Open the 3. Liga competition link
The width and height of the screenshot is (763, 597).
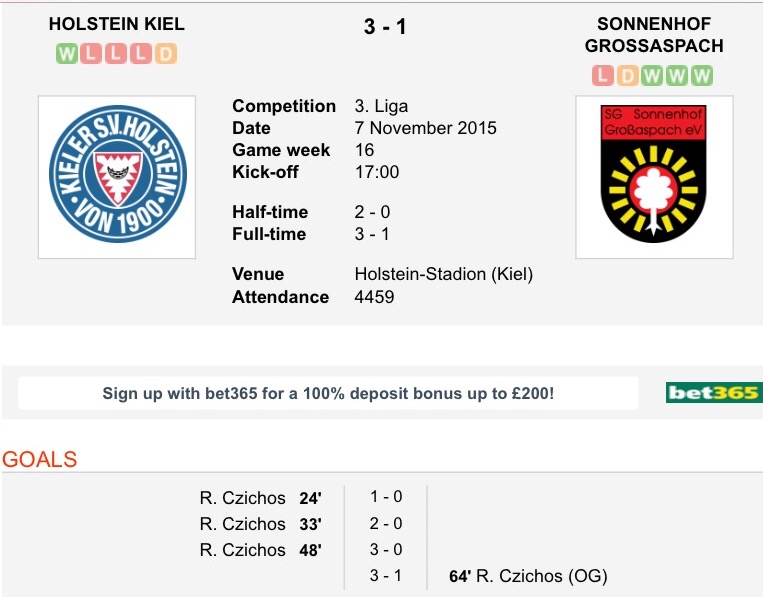click(381, 106)
